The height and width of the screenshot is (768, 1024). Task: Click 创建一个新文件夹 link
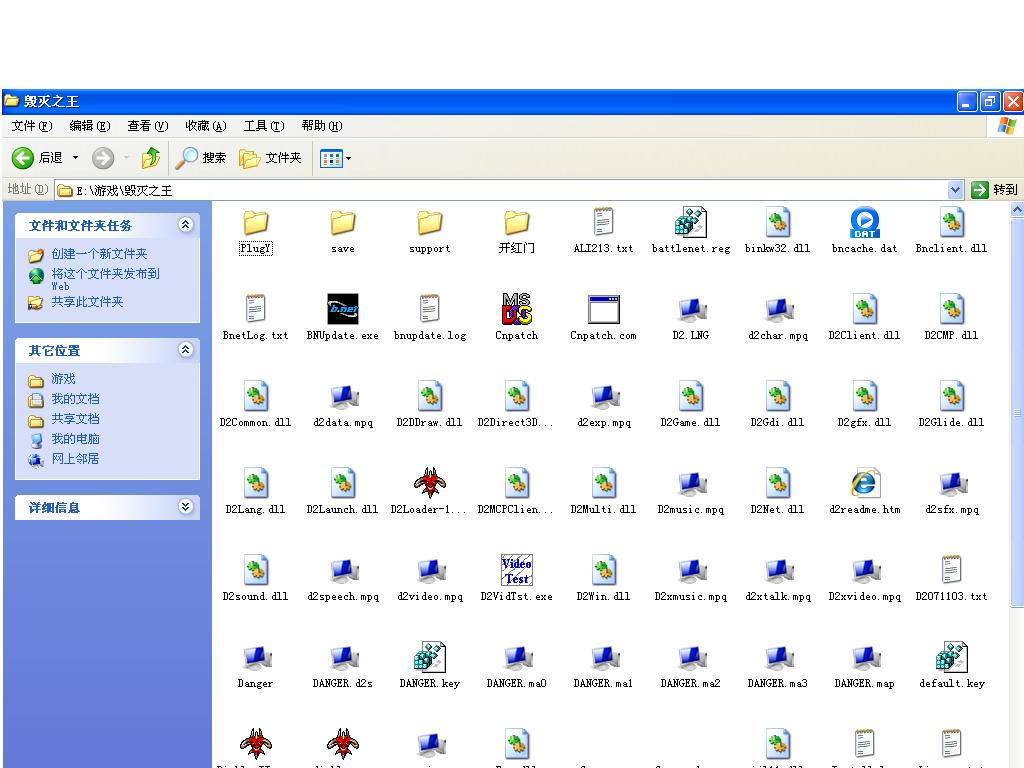99,254
